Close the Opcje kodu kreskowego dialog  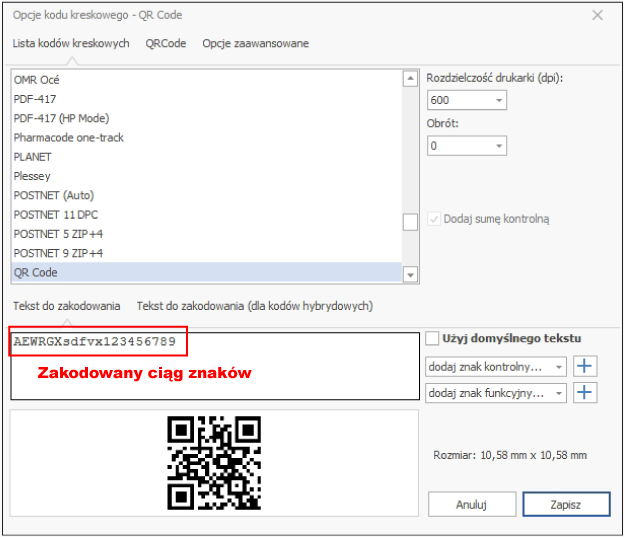pyautogui.click(x=597, y=15)
